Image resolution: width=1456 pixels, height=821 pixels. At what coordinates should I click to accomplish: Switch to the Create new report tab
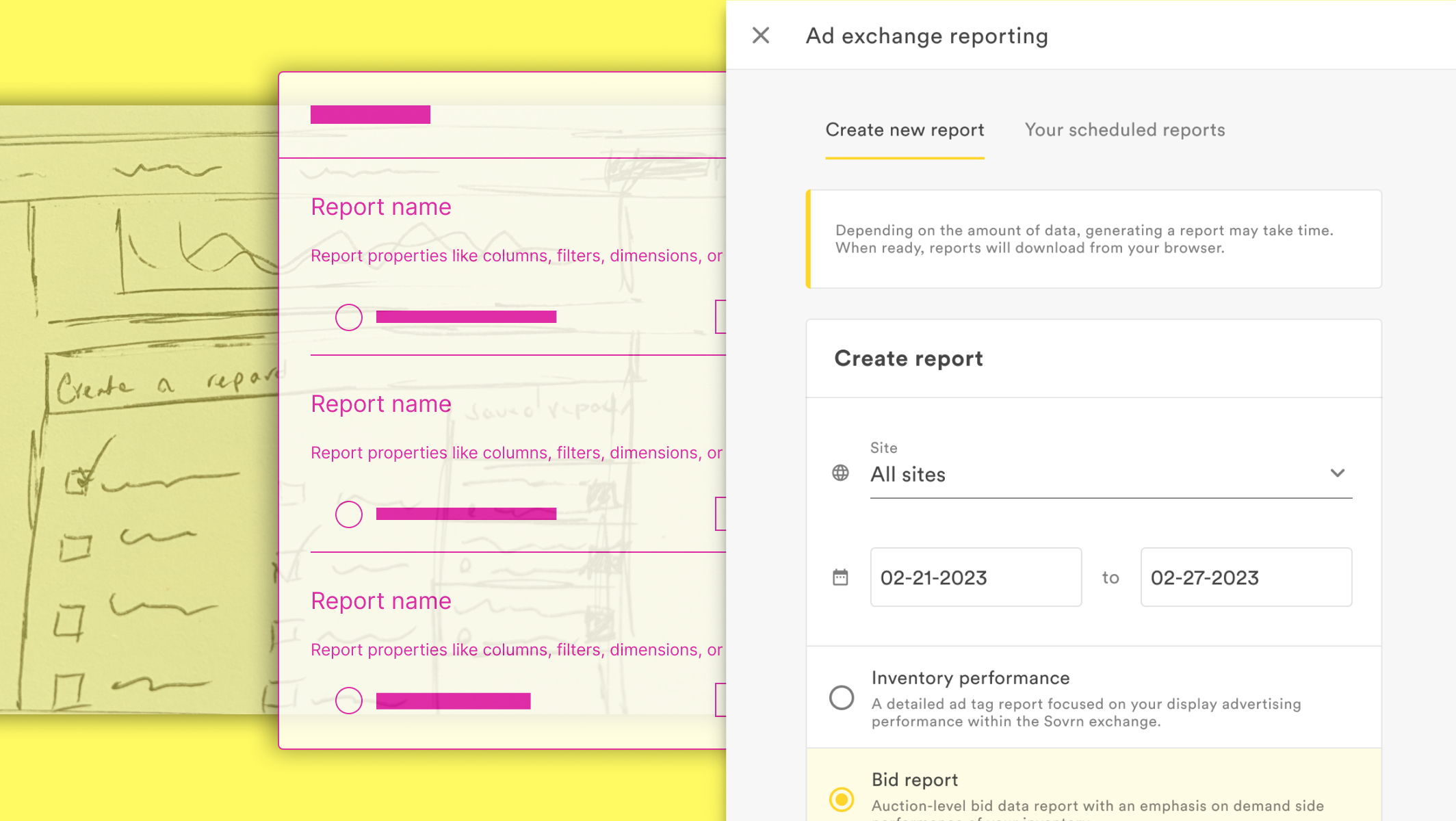pos(905,129)
